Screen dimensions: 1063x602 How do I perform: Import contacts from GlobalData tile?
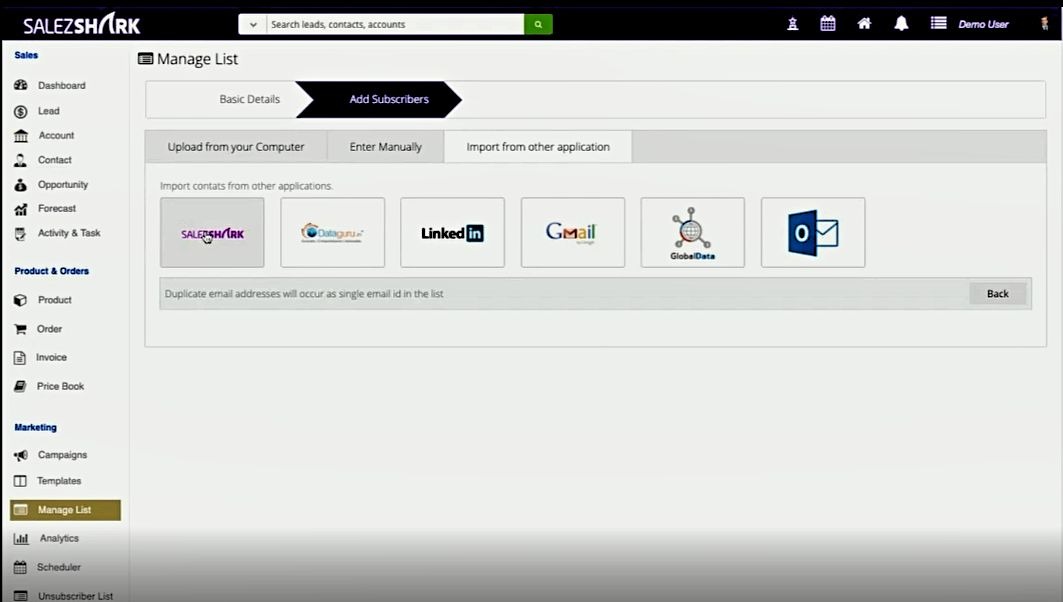[x=693, y=233]
